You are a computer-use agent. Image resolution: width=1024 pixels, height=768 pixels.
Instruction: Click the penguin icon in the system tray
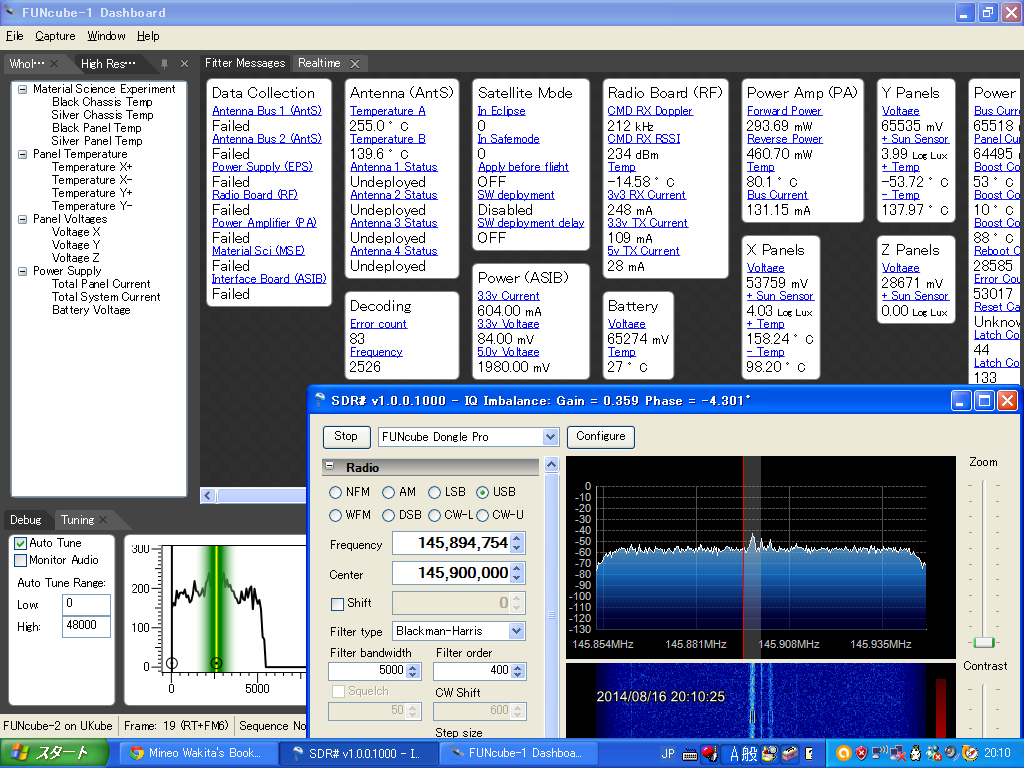[916, 754]
